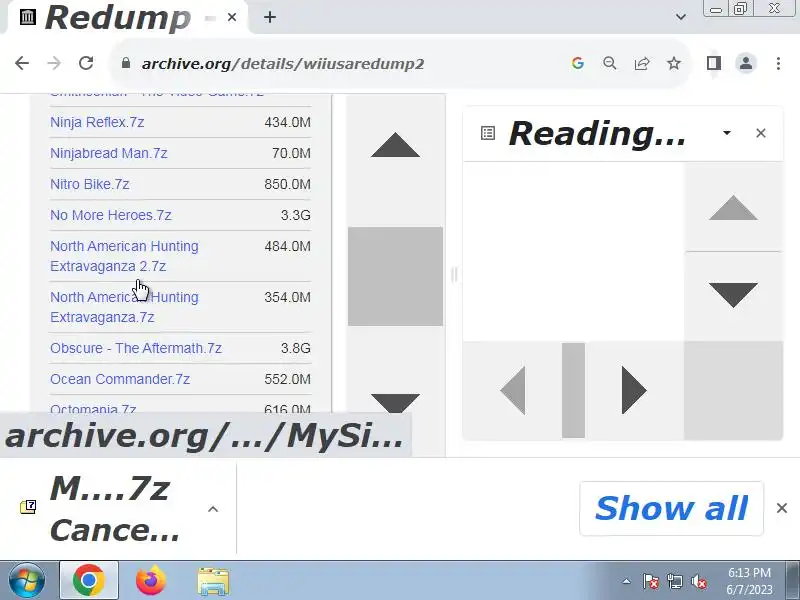Viewport: 800px width, 600px height.
Task: Click the file list scrollbar thumb
Action: (x=395, y=276)
